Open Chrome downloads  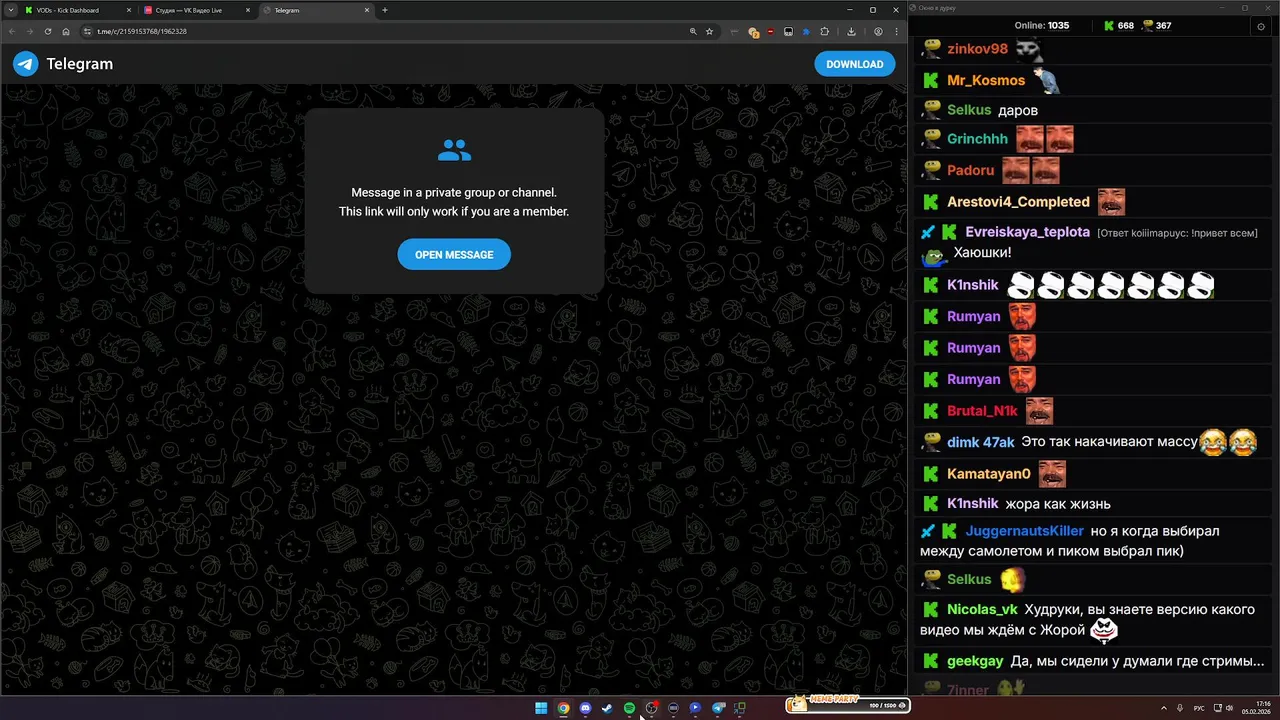click(x=851, y=31)
